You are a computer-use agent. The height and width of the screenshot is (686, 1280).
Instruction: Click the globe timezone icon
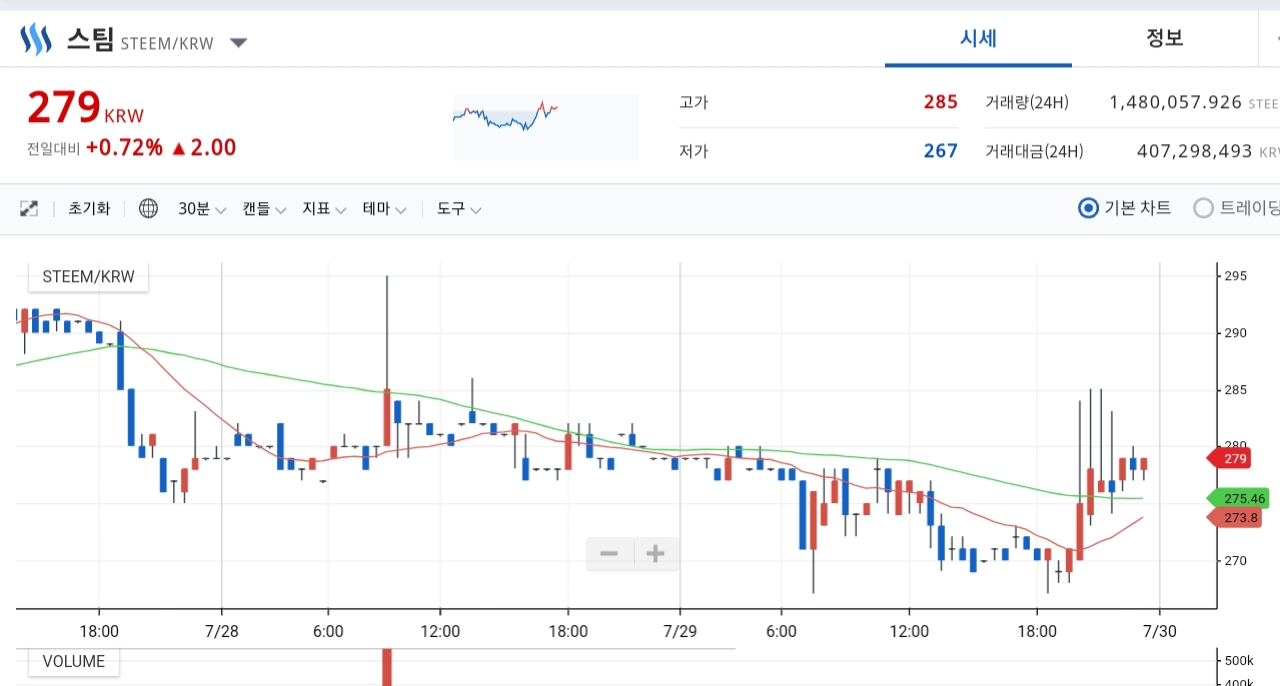[x=148, y=209]
